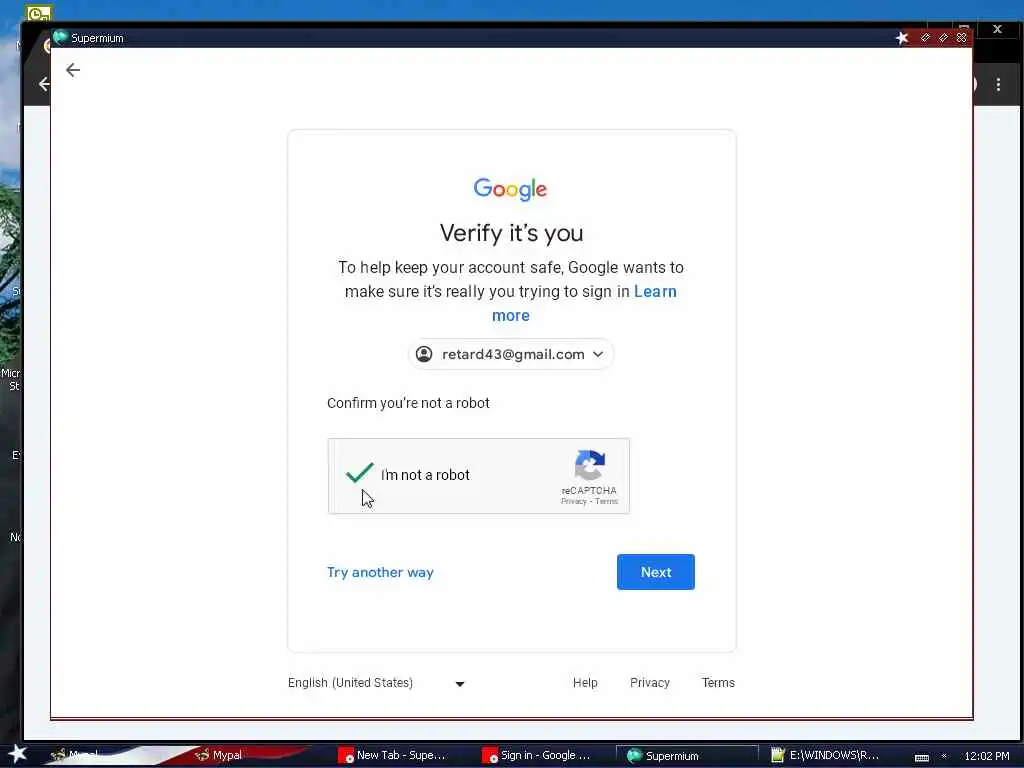Click the star Start button on taskbar
1024x768 pixels.
16,754
